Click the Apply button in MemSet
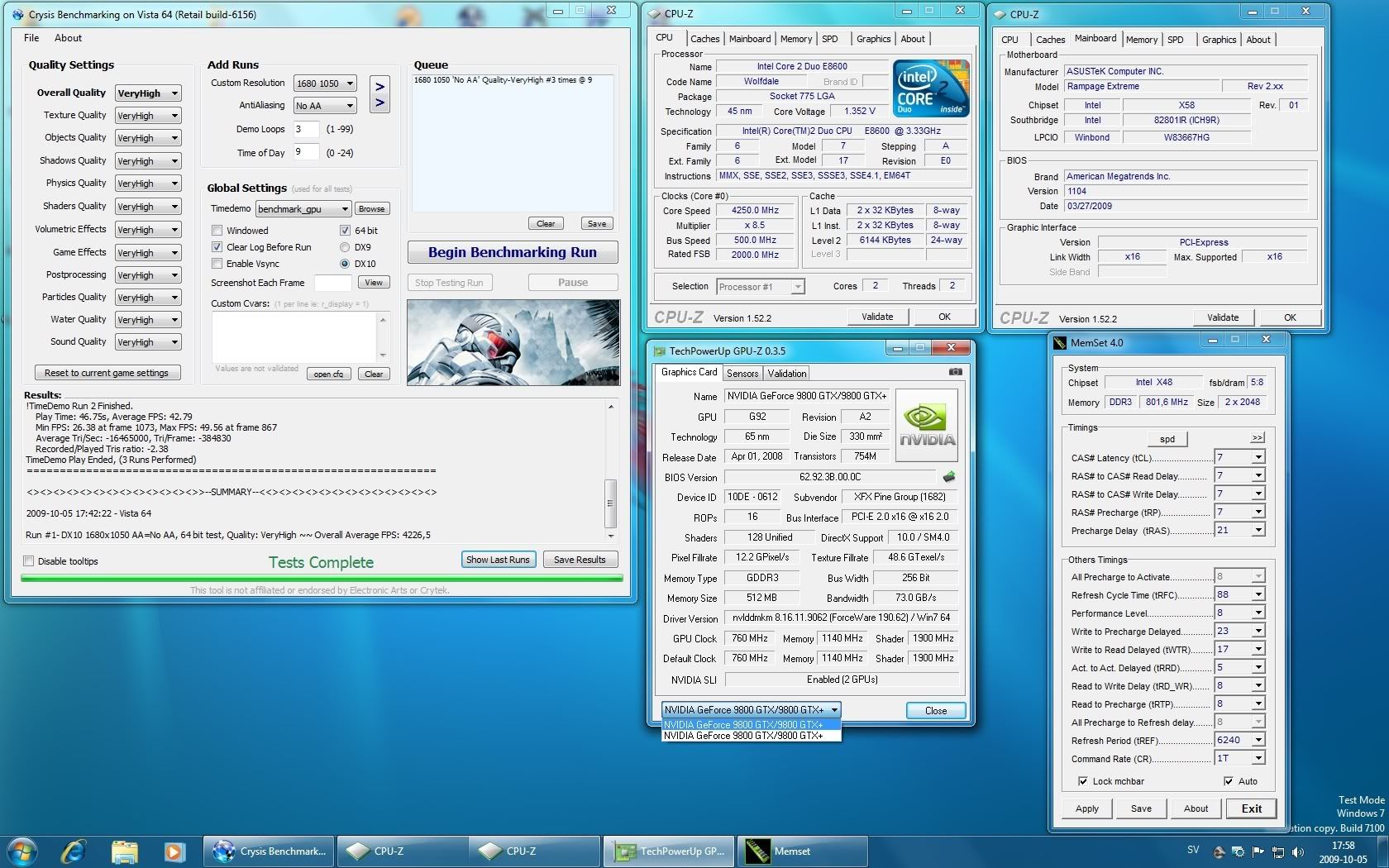 (1087, 808)
